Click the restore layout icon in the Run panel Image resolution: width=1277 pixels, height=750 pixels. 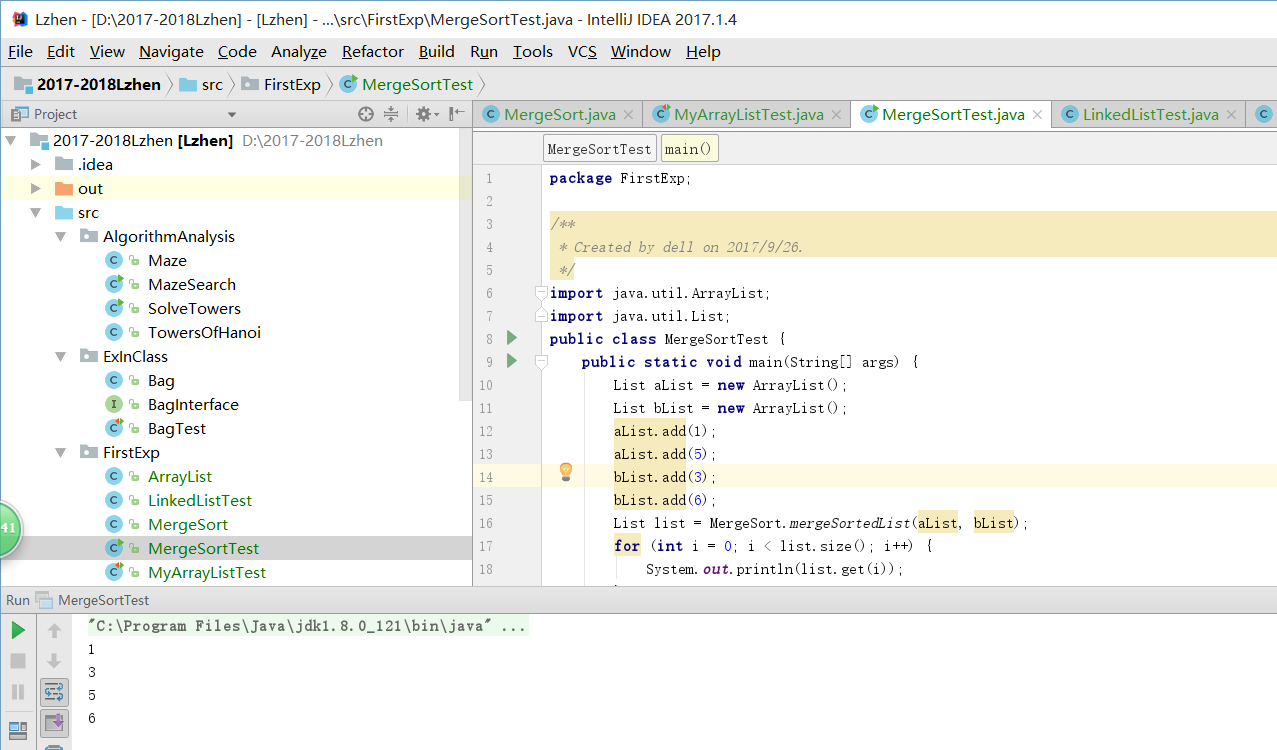(18, 729)
